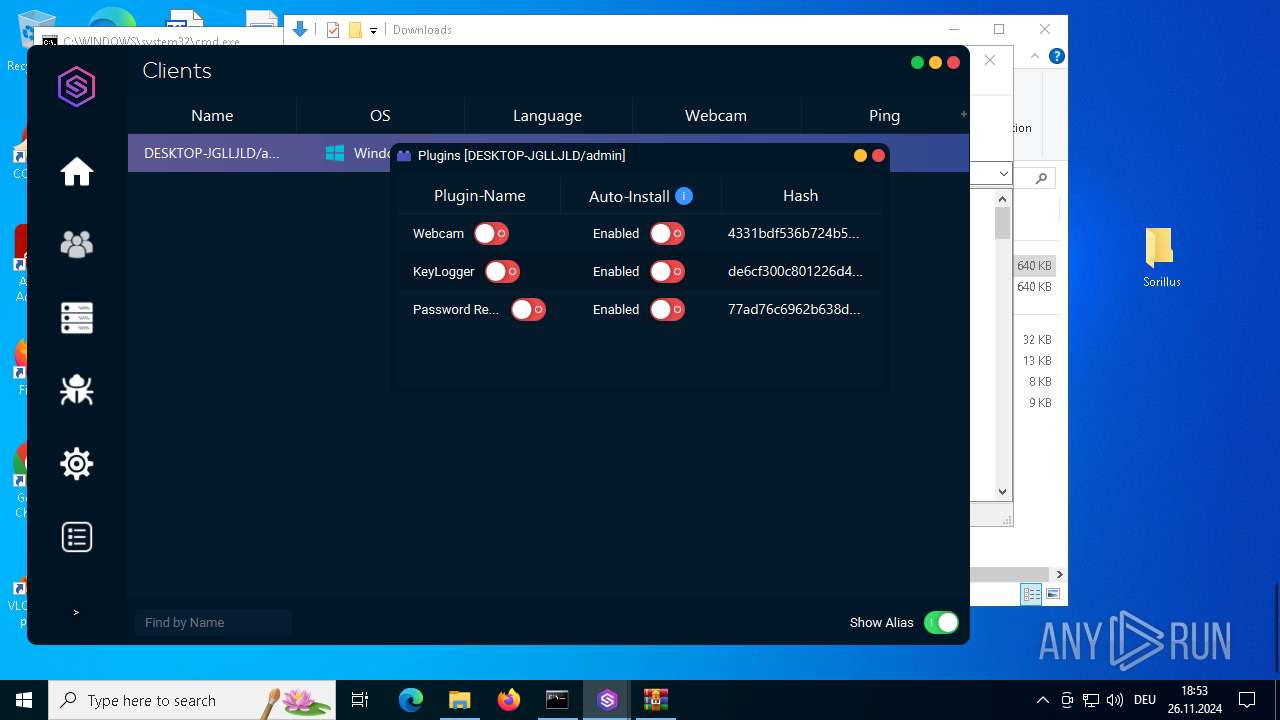This screenshot has width=1280, height=720.
Task: Toggle the Webcam plugin switch
Action: pos(491,234)
